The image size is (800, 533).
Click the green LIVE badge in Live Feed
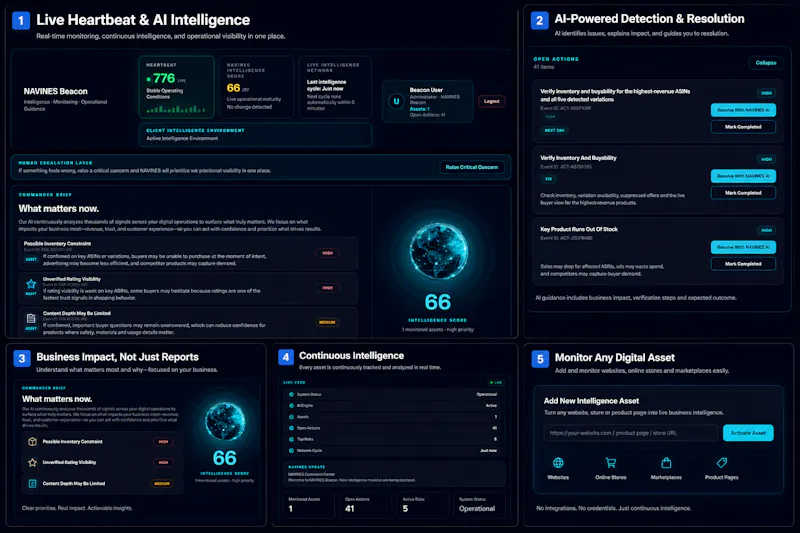495,383
